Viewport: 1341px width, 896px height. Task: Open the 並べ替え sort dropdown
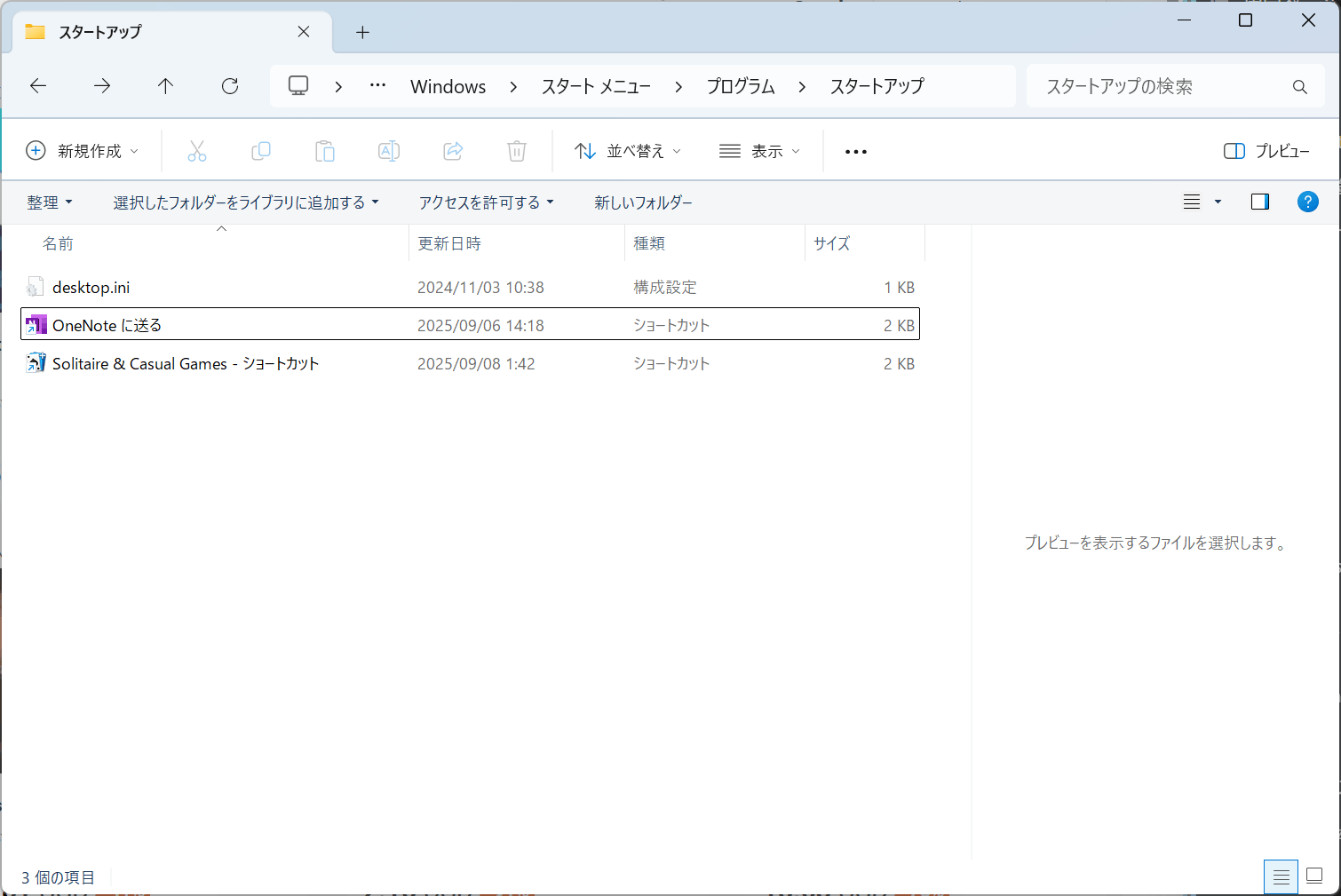tap(627, 150)
